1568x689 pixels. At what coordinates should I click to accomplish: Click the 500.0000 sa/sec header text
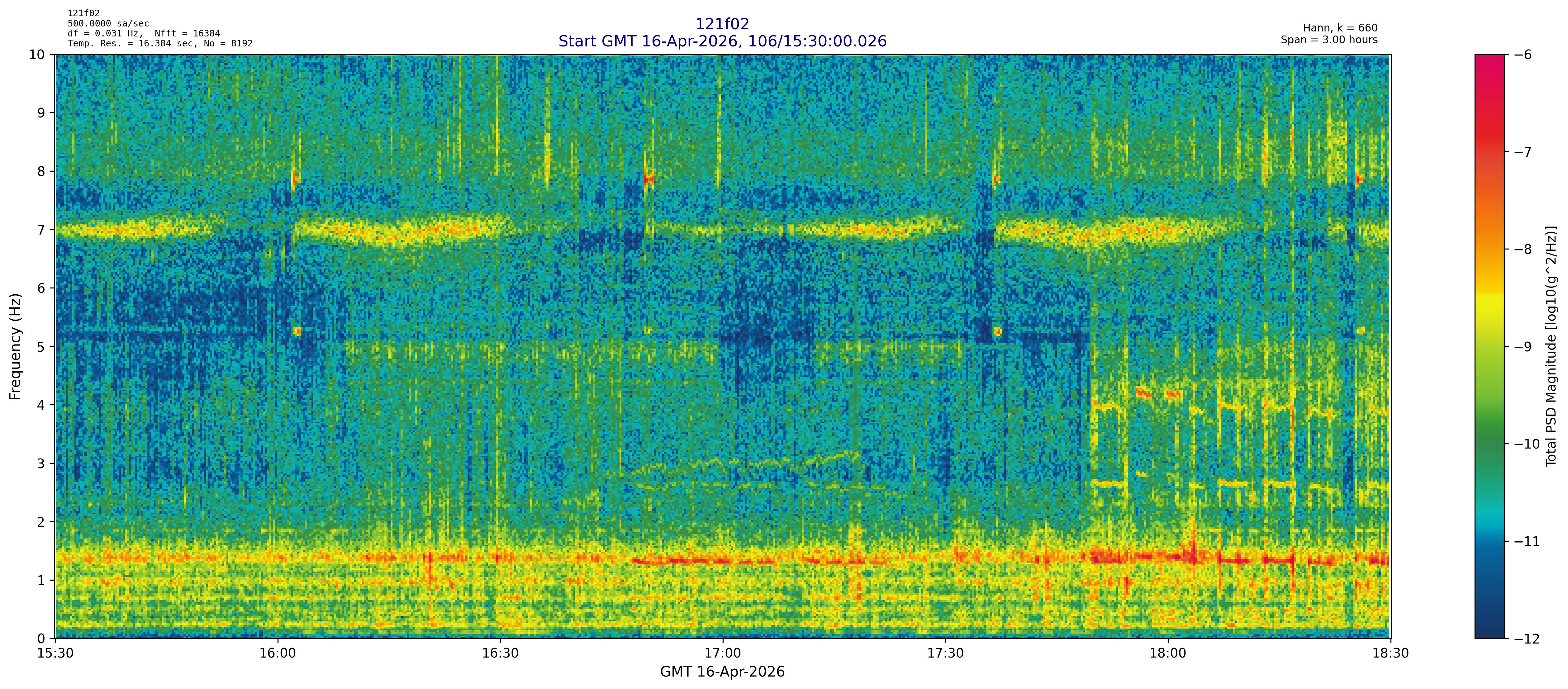[108, 24]
